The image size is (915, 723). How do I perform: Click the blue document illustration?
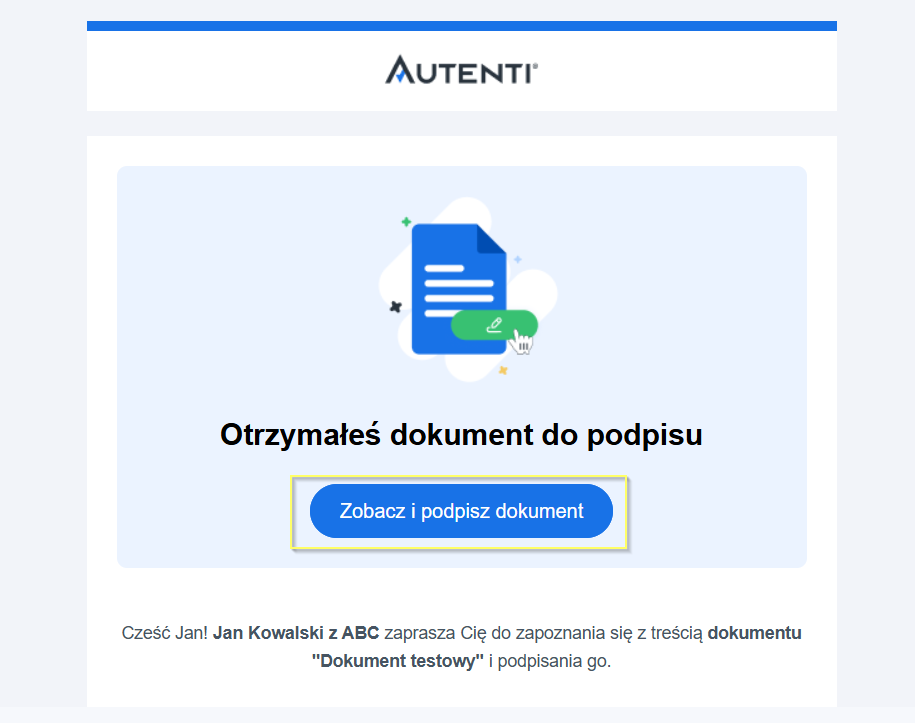pos(459,289)
